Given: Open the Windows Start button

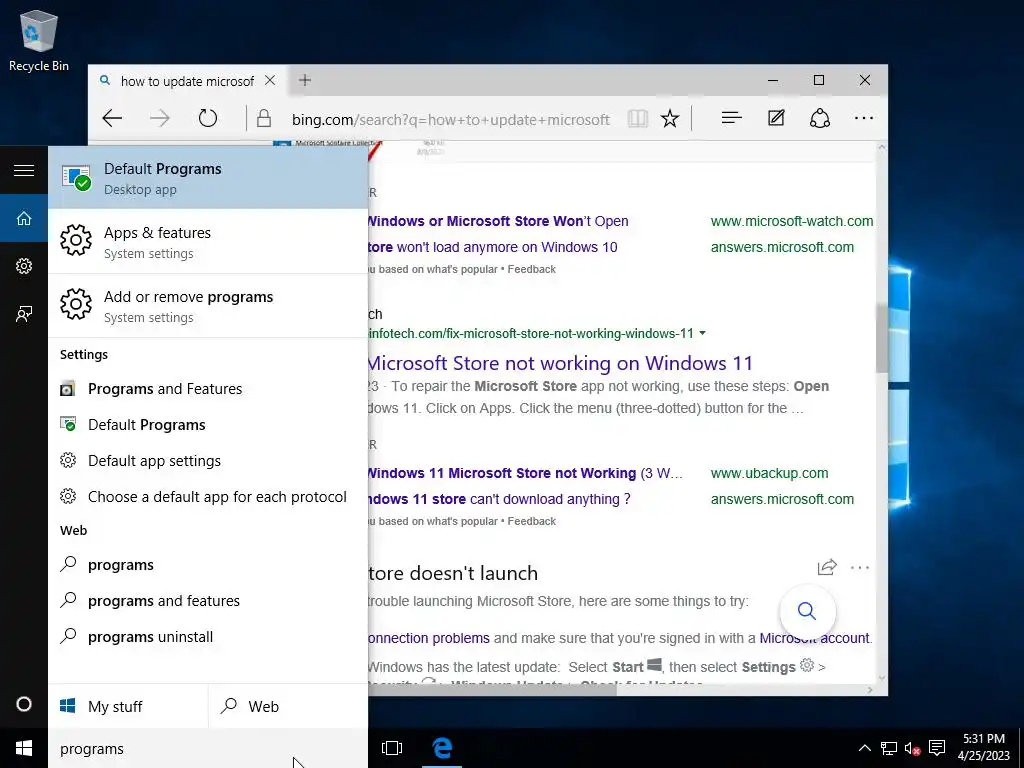Looking at the screenshot, I should pos(24,748).
